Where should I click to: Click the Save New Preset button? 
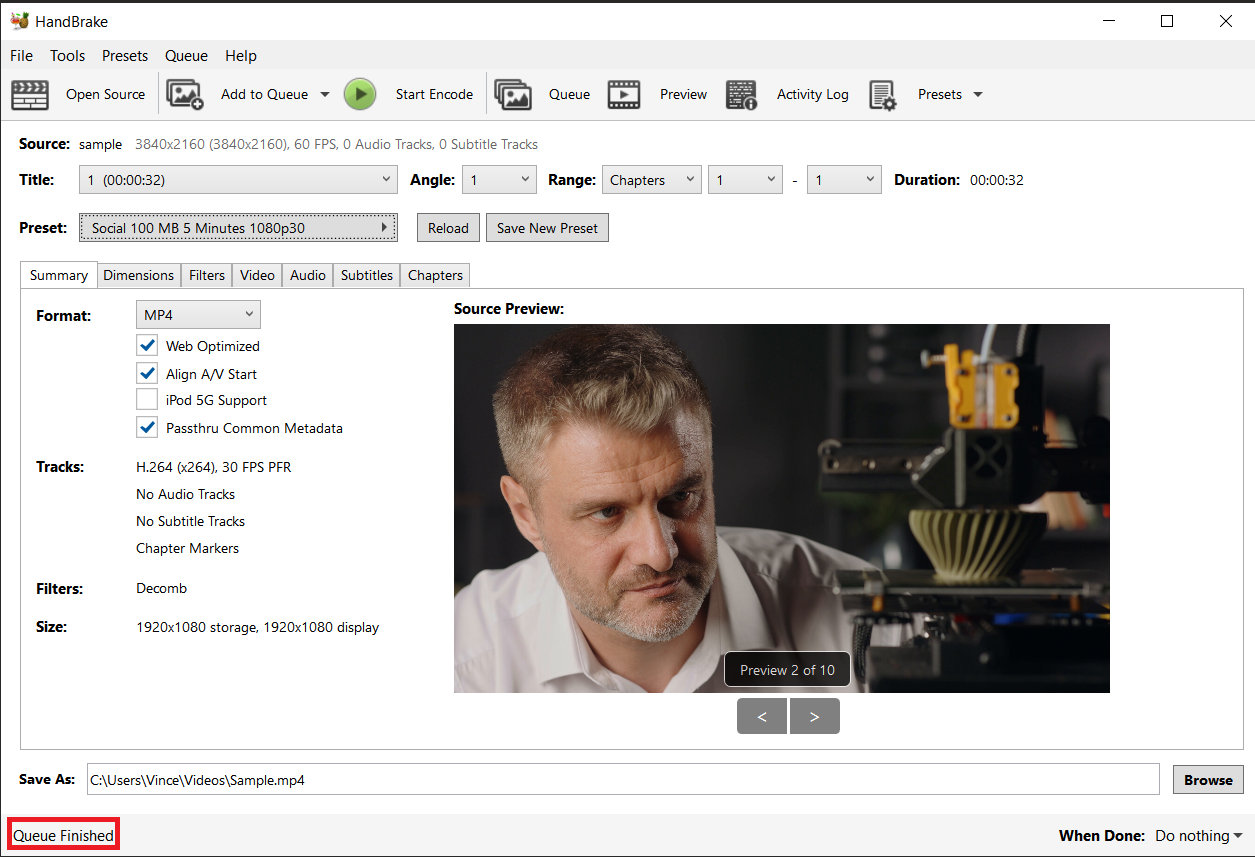tap(547, 227)
